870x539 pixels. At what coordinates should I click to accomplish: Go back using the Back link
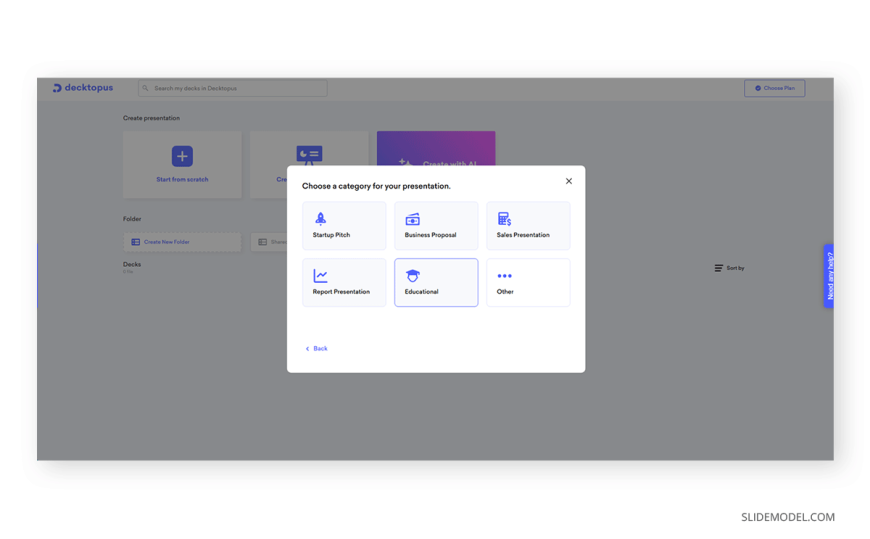317,348
